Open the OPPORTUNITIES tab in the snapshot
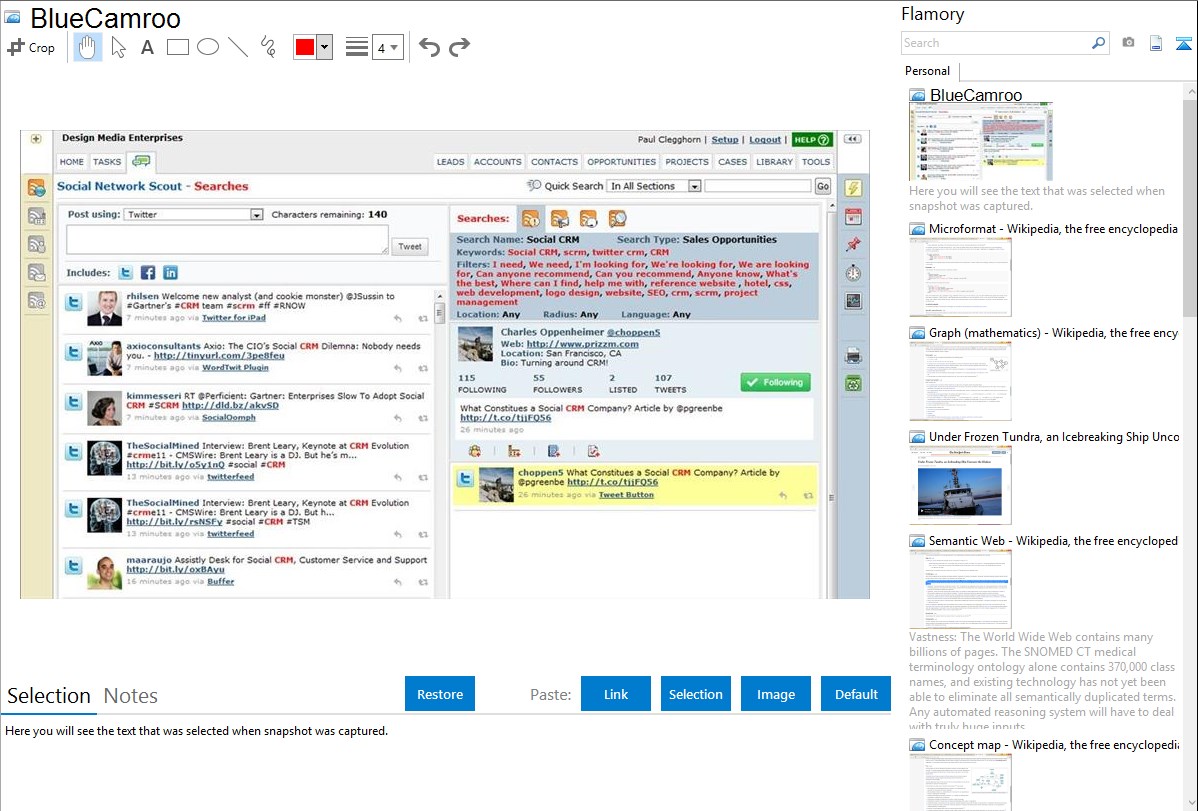 click(x=621, y=162)
